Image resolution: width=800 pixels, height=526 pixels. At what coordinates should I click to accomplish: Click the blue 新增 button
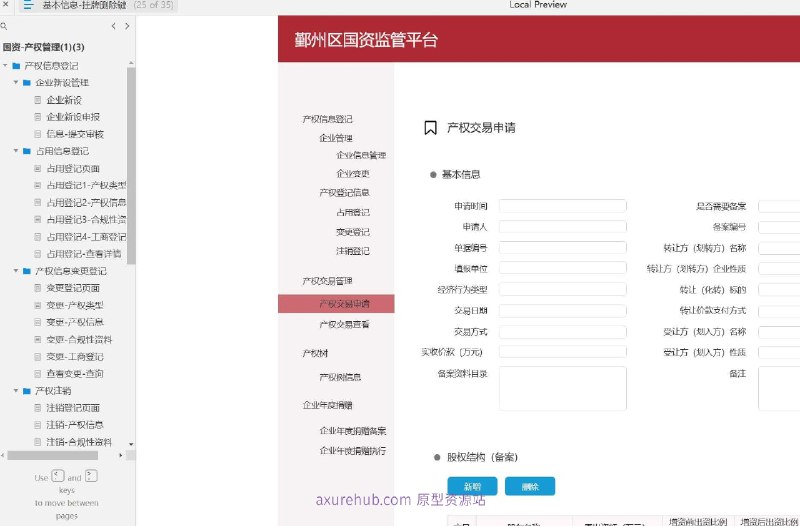click(472, 486)
